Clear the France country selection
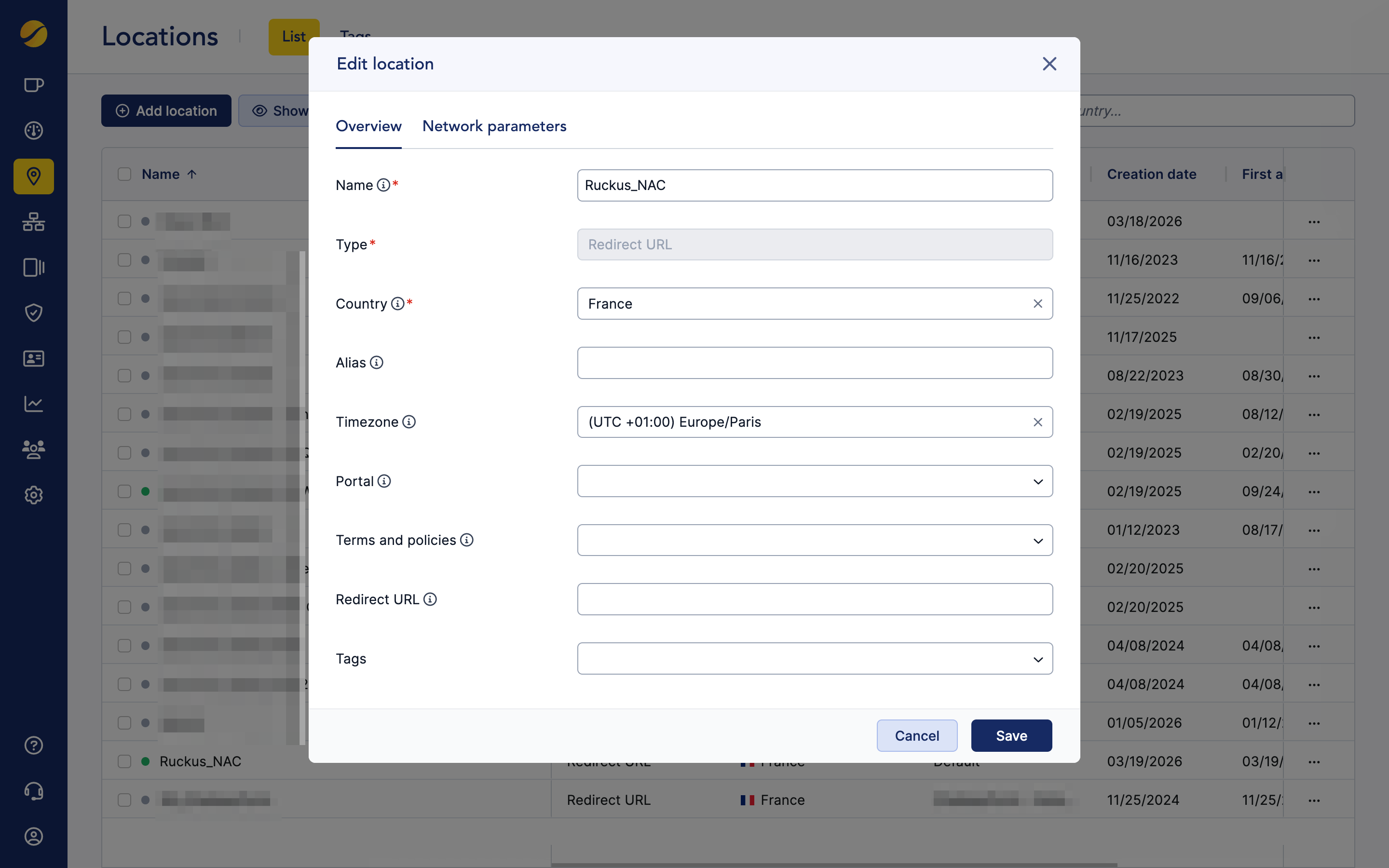 pos(1038,304)
